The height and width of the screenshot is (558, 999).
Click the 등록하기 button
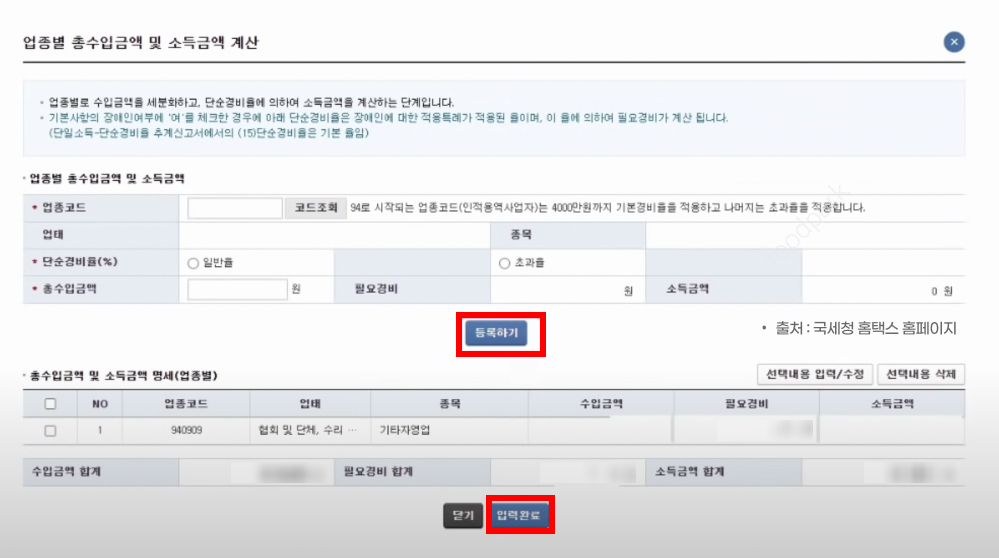click(496, 333)
